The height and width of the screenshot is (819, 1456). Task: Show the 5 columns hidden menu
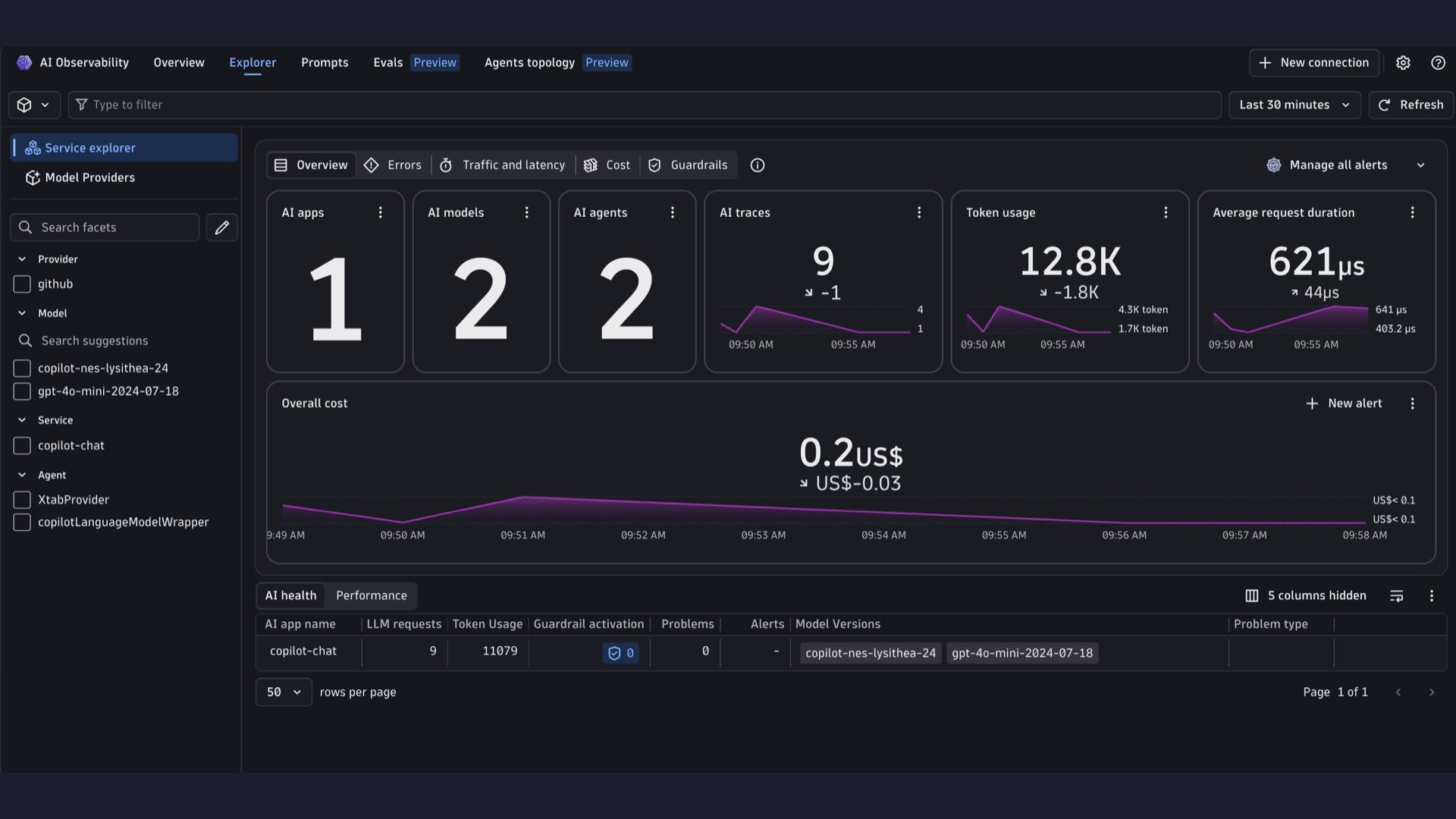(x=1306, y=596)
